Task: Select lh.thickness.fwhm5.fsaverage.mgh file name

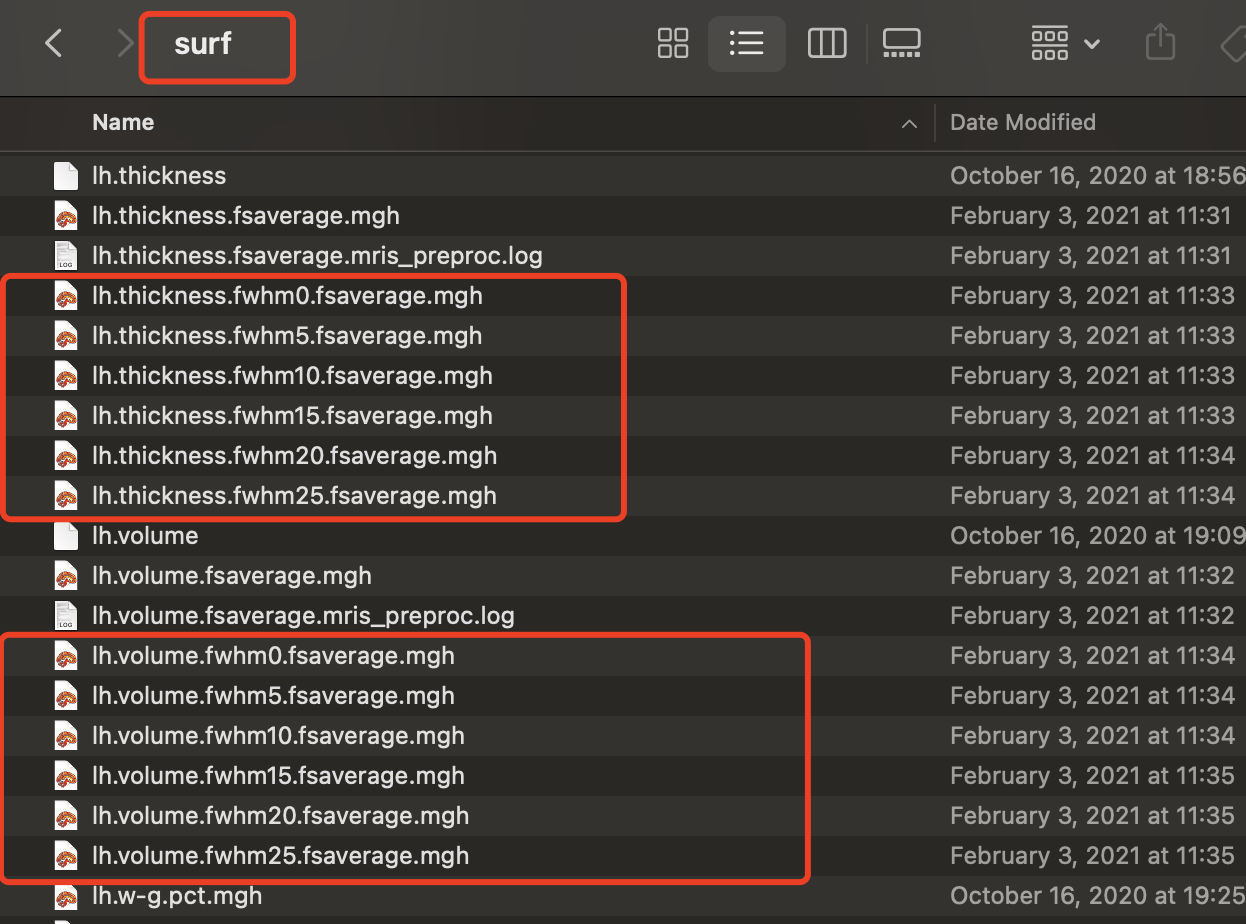Action: click(x=287, y=336)
